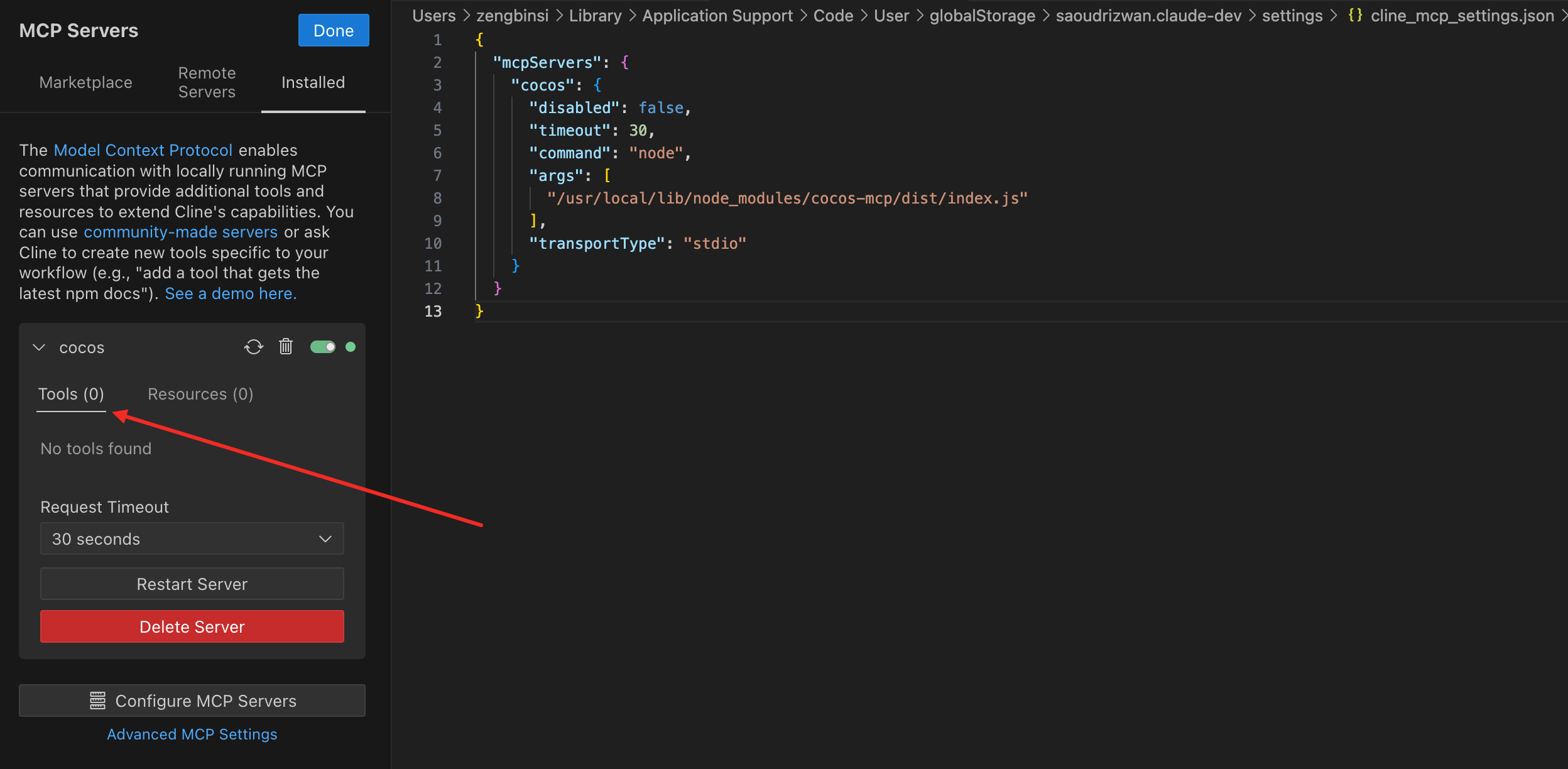Open the Request Timeout 30 seconds dropdown
1568x769 pixels.
(192, 539)
